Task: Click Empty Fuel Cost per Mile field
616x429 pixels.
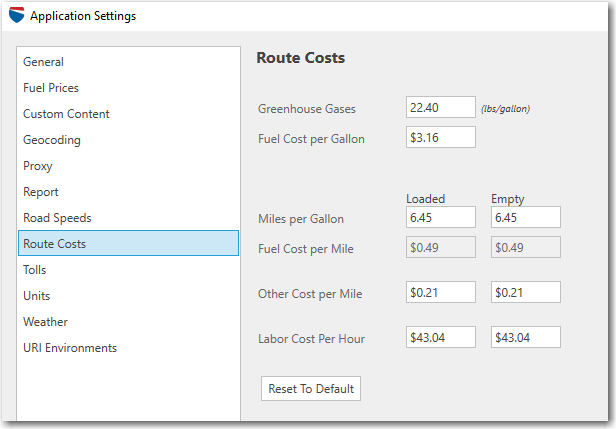Action: [x=526, y=247]
